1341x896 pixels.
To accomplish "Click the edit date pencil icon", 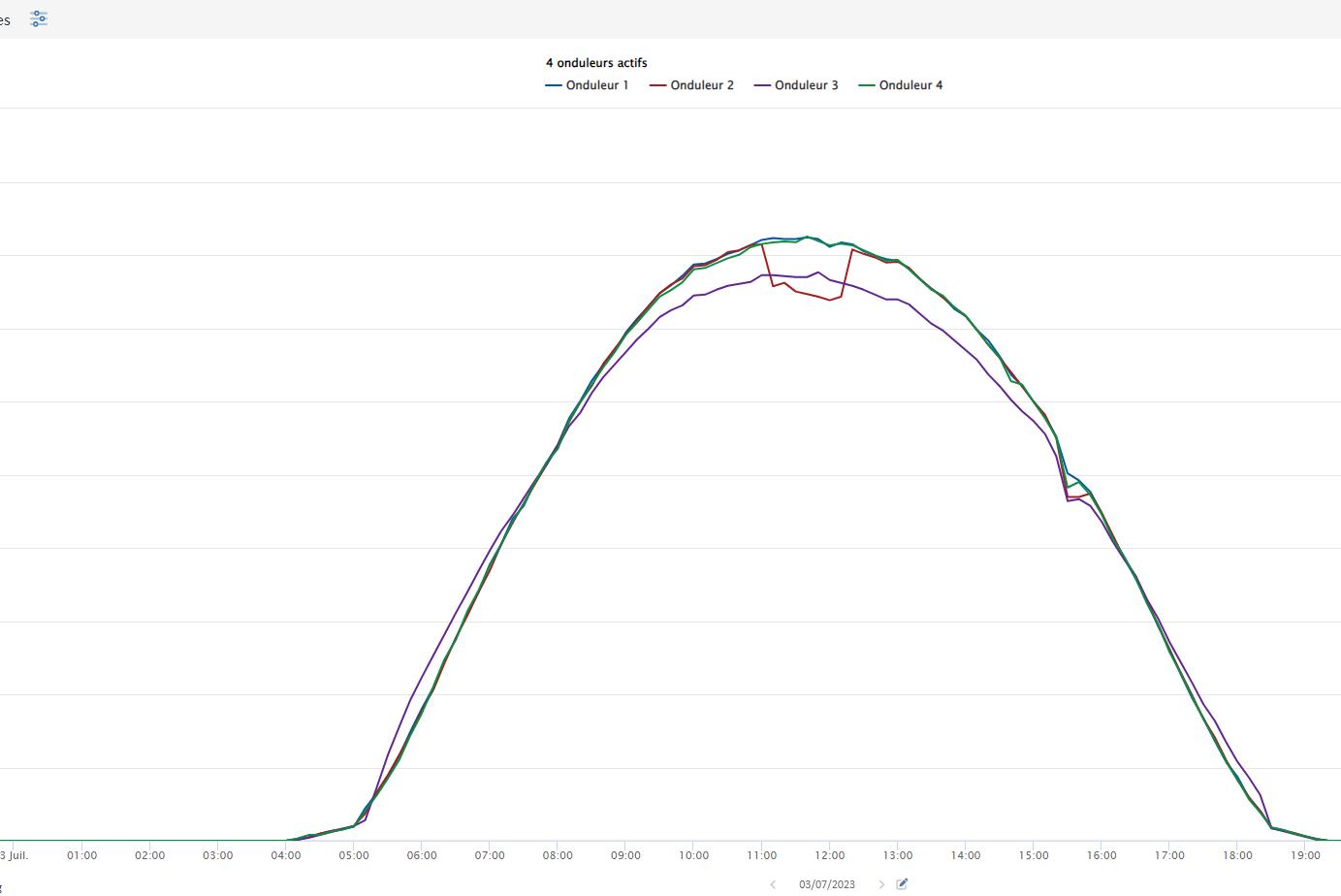I will [902, 883].
